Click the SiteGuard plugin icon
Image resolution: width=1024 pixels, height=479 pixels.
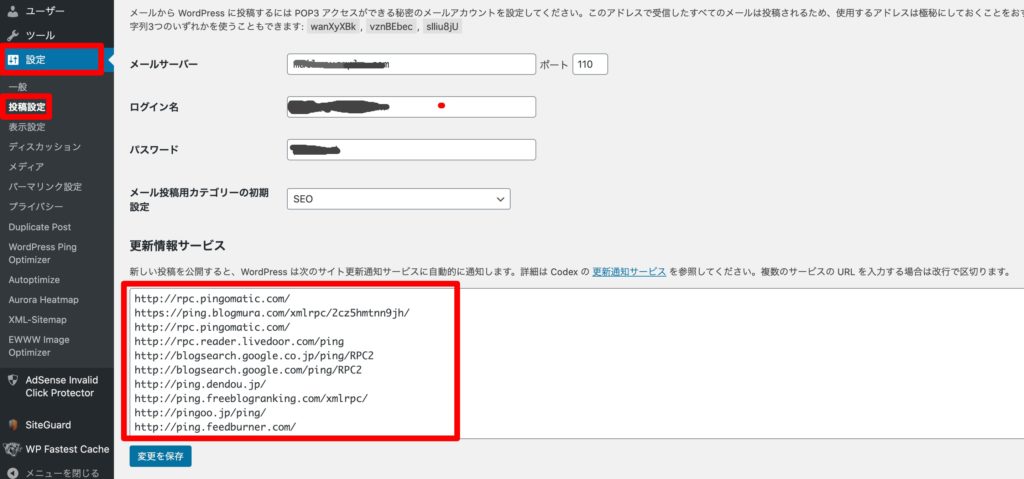13,425
